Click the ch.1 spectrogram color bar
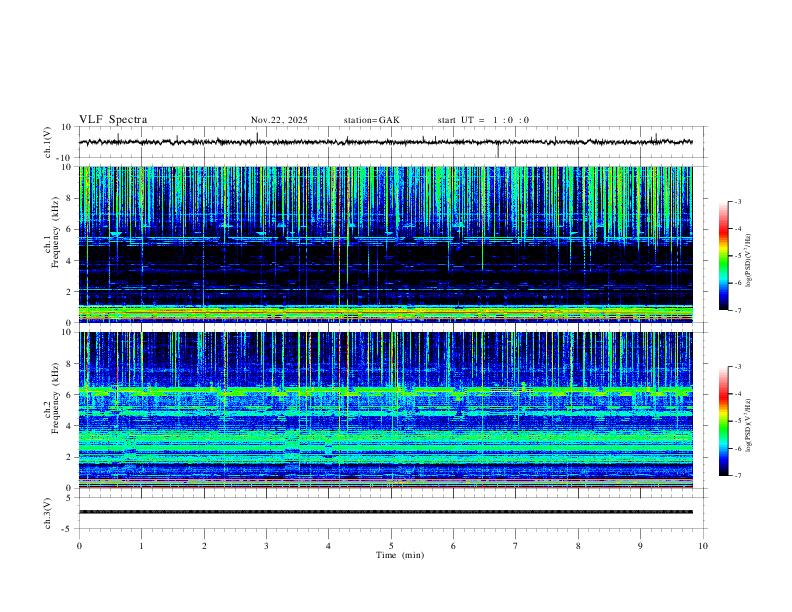The width and height of the screenshot is (792, 612). point(723,256)
